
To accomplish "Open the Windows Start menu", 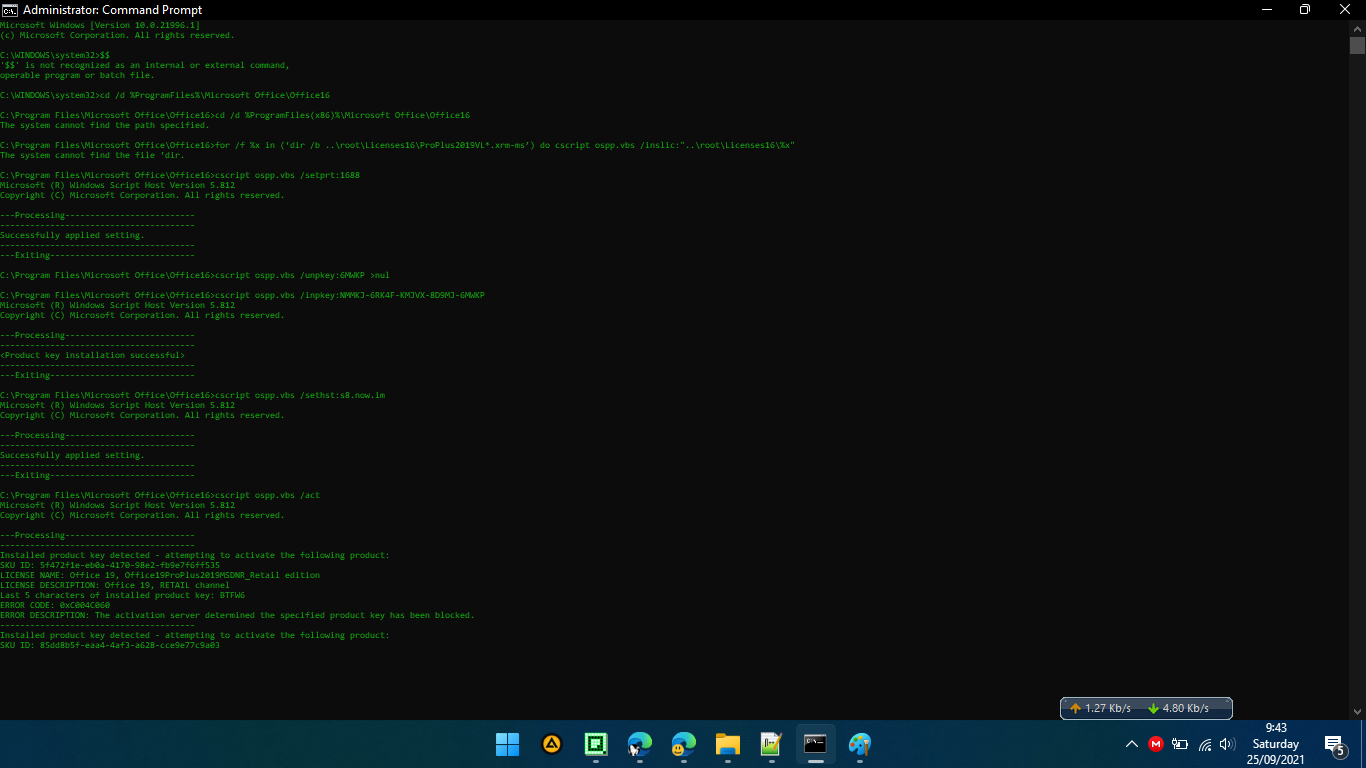I will 507,744.
